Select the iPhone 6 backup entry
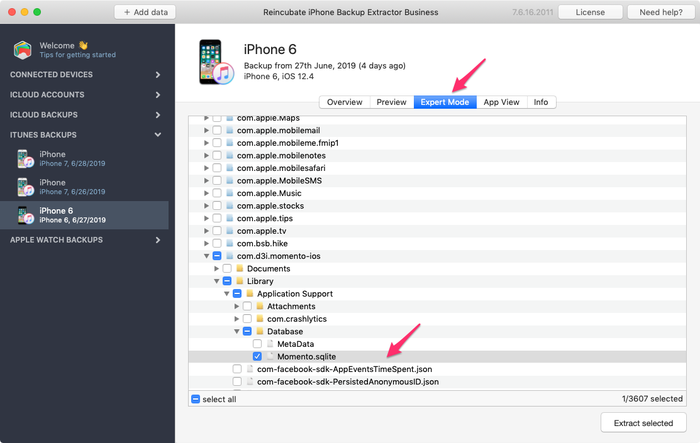The width and height of the screenshot is (700, 443). pos(84,215)
